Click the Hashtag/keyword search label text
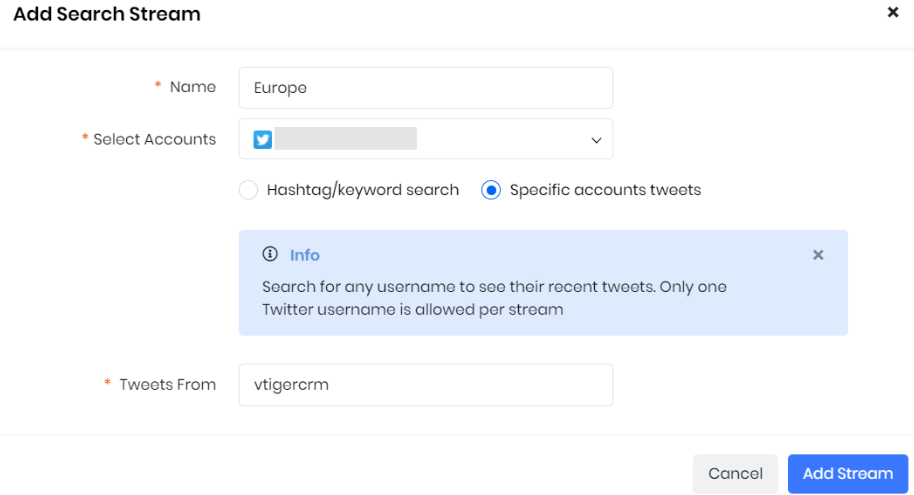The width and height of the screenshot is (914, 495). (x=363, y=190)
